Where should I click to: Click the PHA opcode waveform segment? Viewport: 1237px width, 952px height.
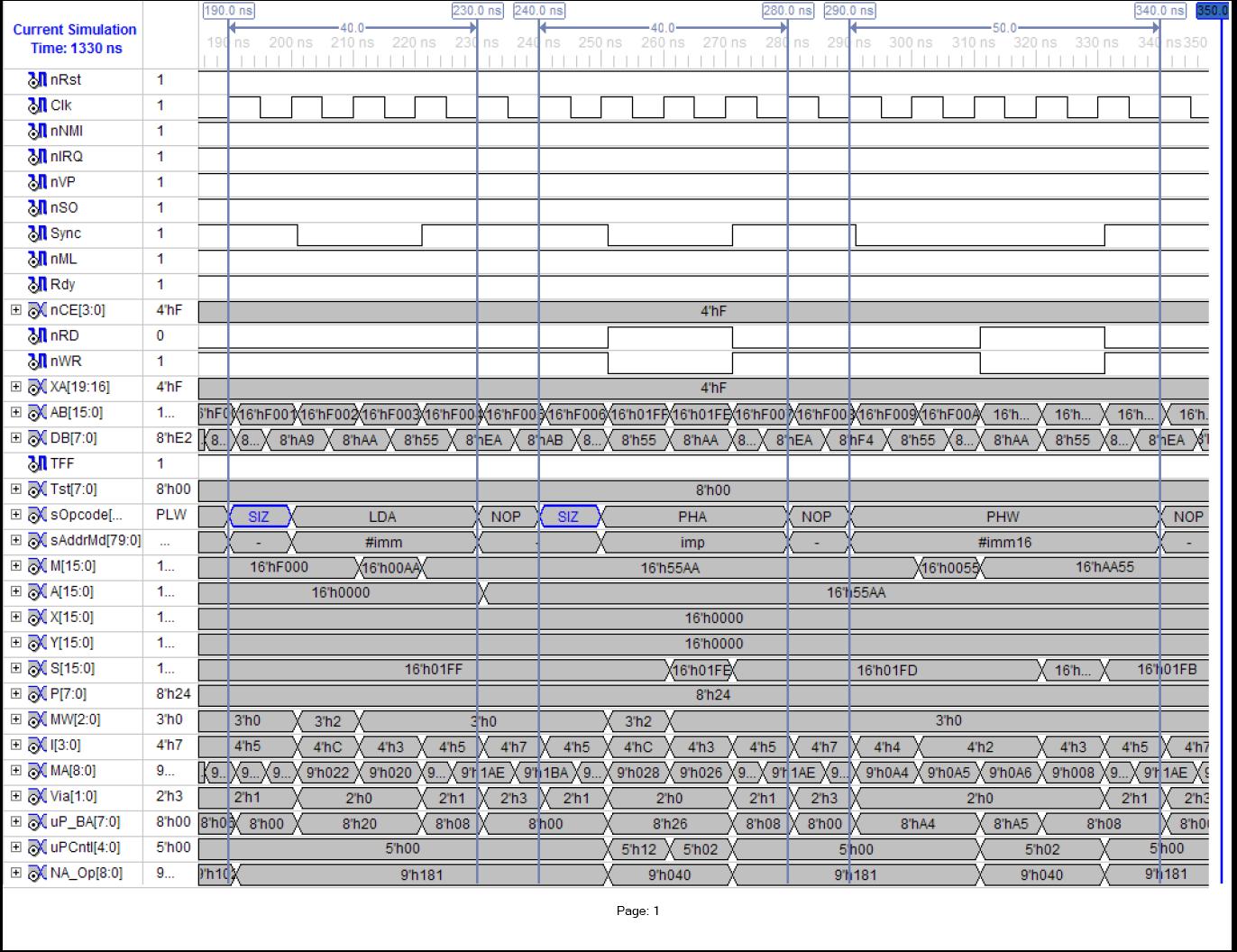[x=692, y=517]
